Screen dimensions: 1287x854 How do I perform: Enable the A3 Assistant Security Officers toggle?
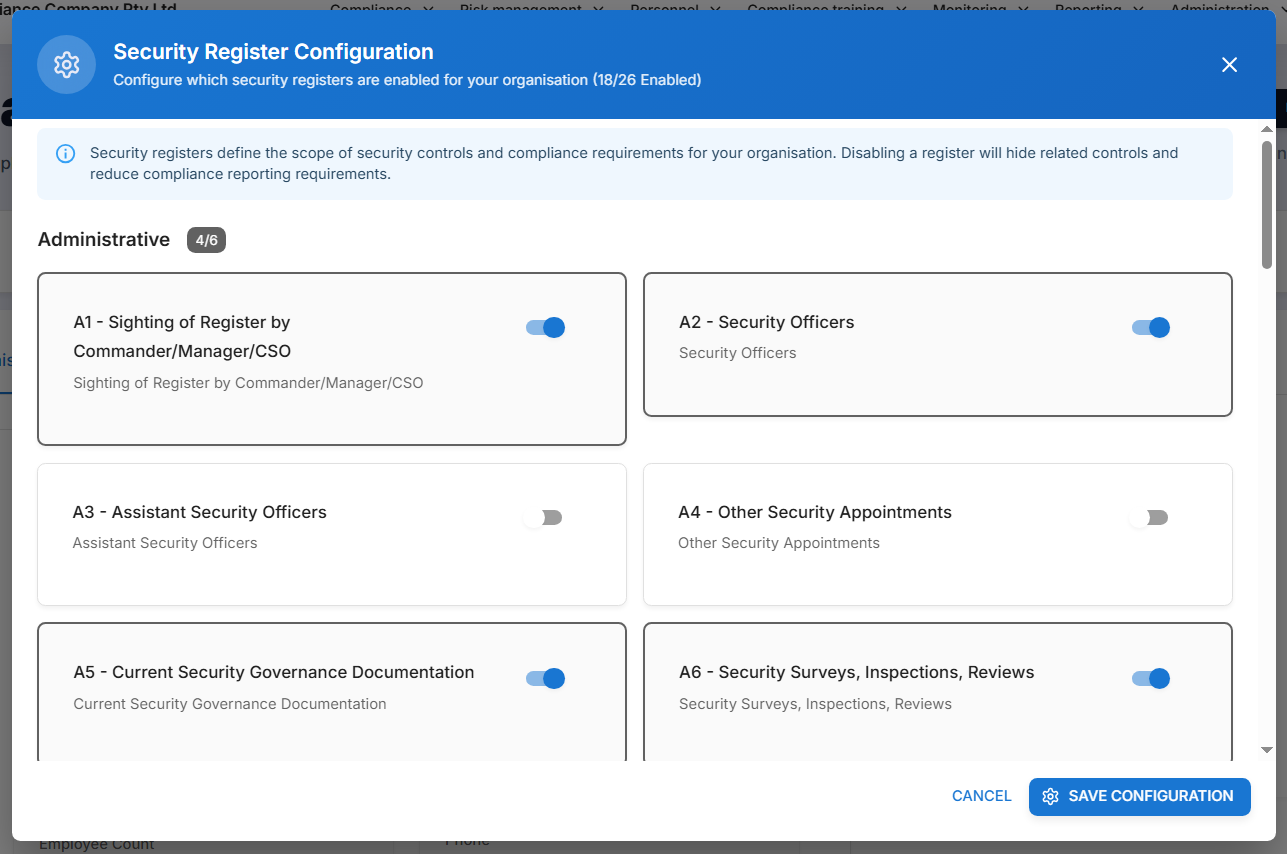click(543, 518)
